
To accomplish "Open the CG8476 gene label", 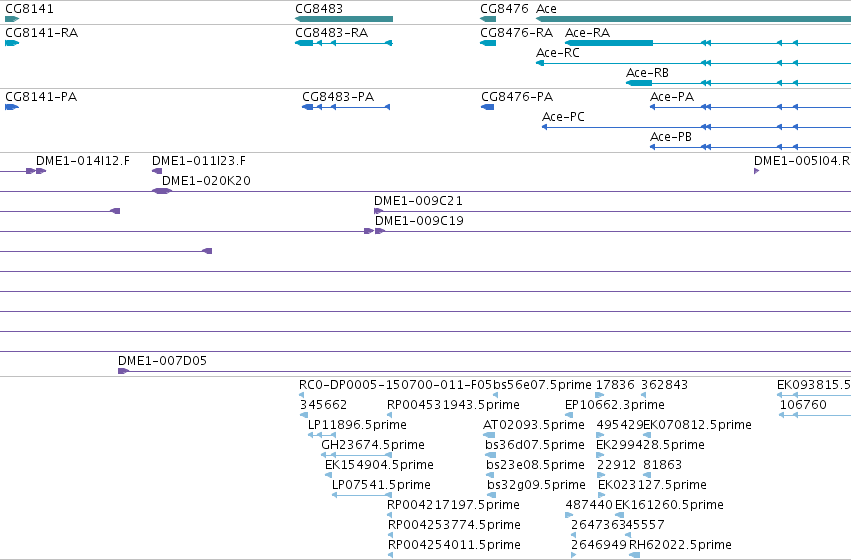I will [504, 9].
